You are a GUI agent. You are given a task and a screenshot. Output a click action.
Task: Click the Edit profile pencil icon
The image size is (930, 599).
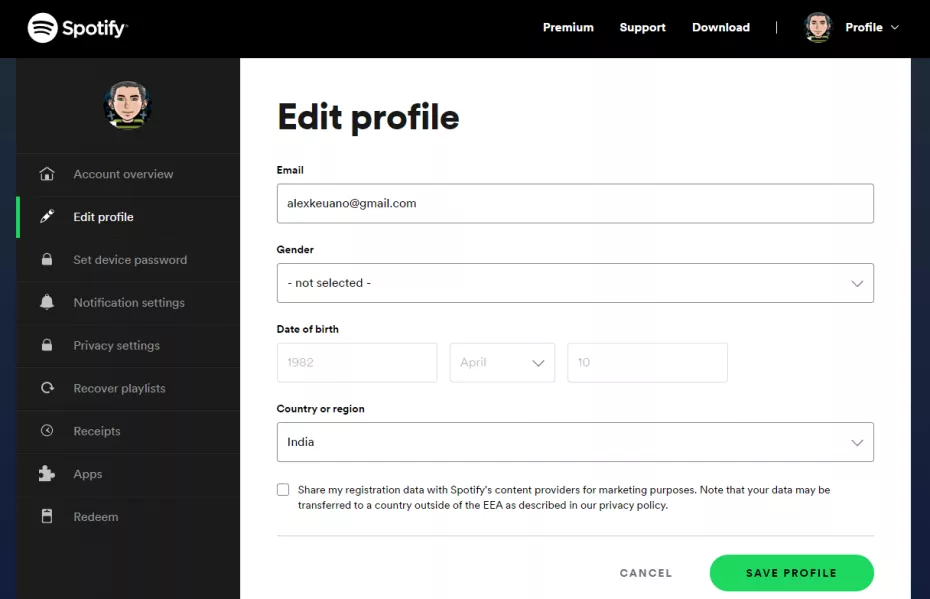[47, 217]
